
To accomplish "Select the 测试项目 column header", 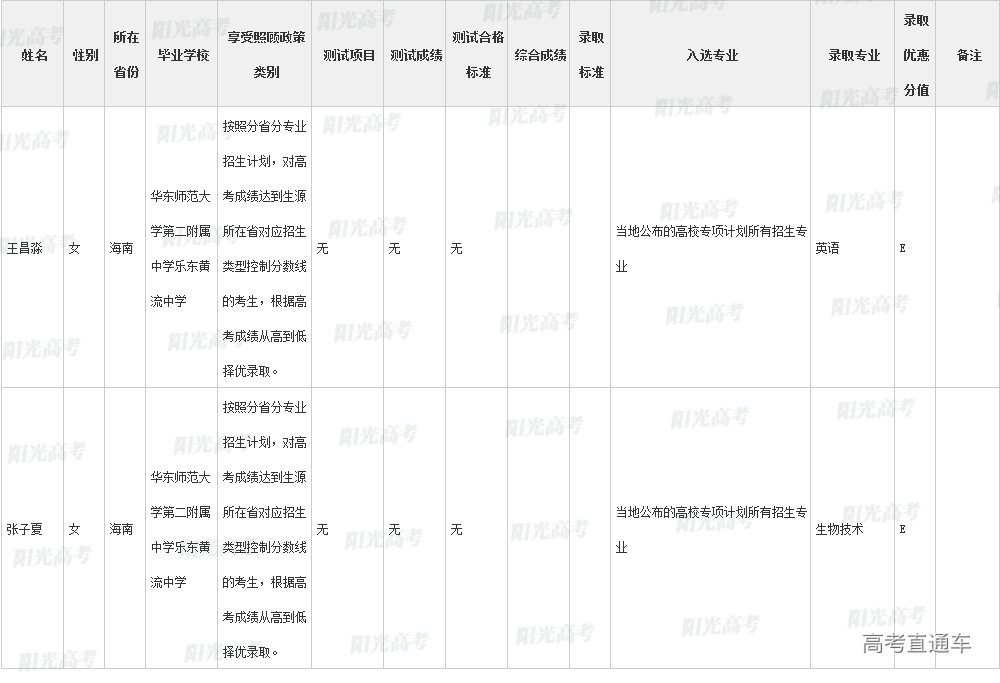I will [349, 55].
